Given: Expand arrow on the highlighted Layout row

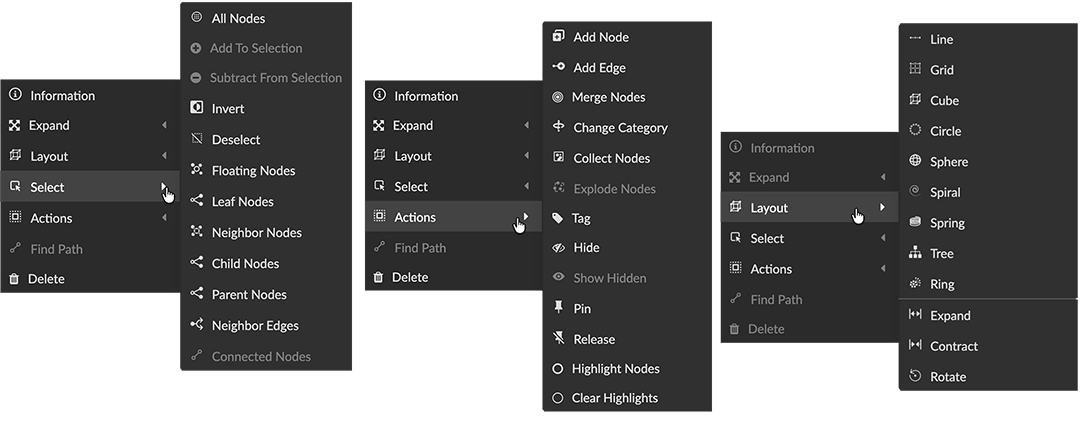Looking at the screenshot, I should tap(882, 207).
